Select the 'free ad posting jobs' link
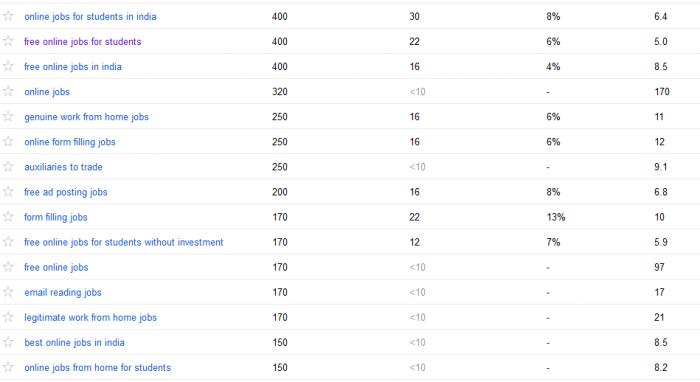 tap(66, 192)
